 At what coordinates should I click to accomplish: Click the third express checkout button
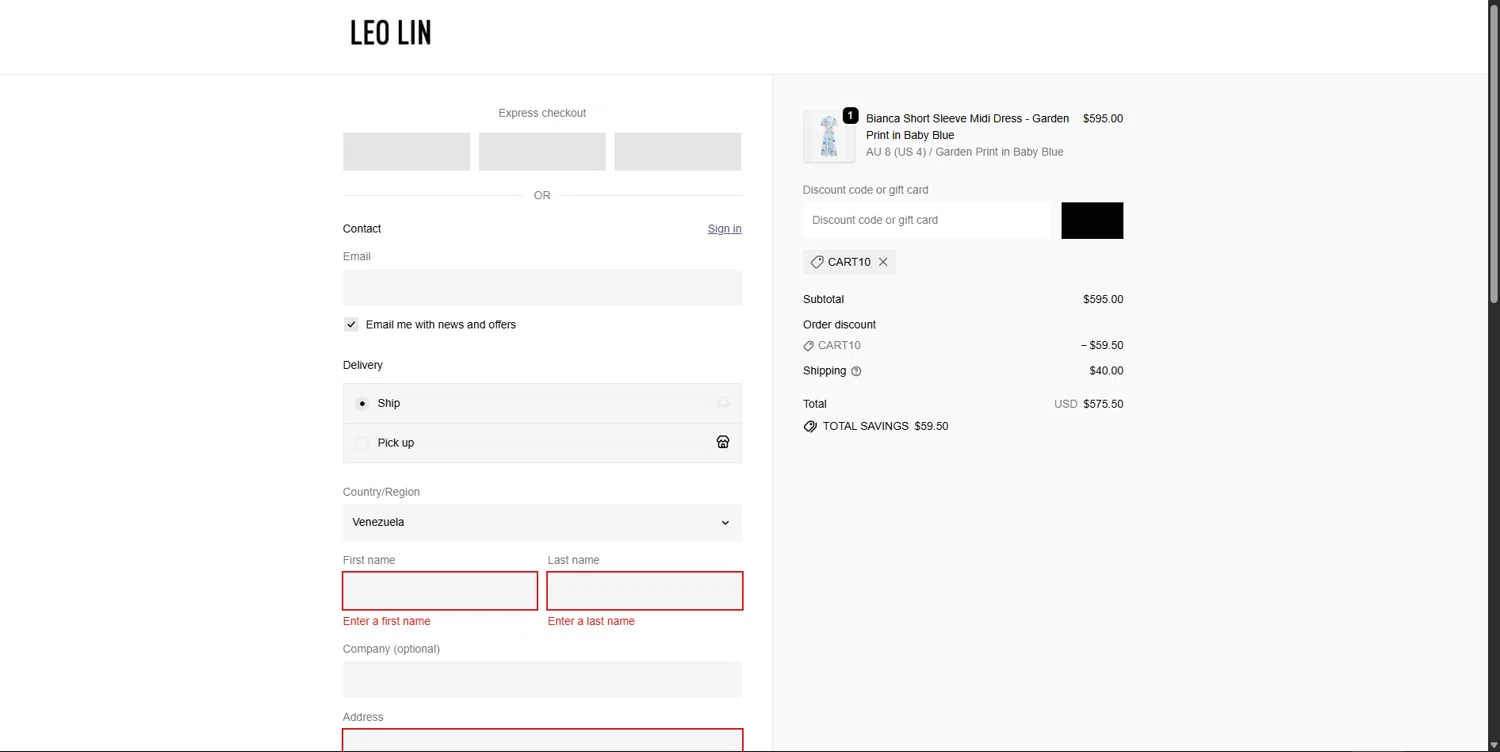click(x=678, y=152)
